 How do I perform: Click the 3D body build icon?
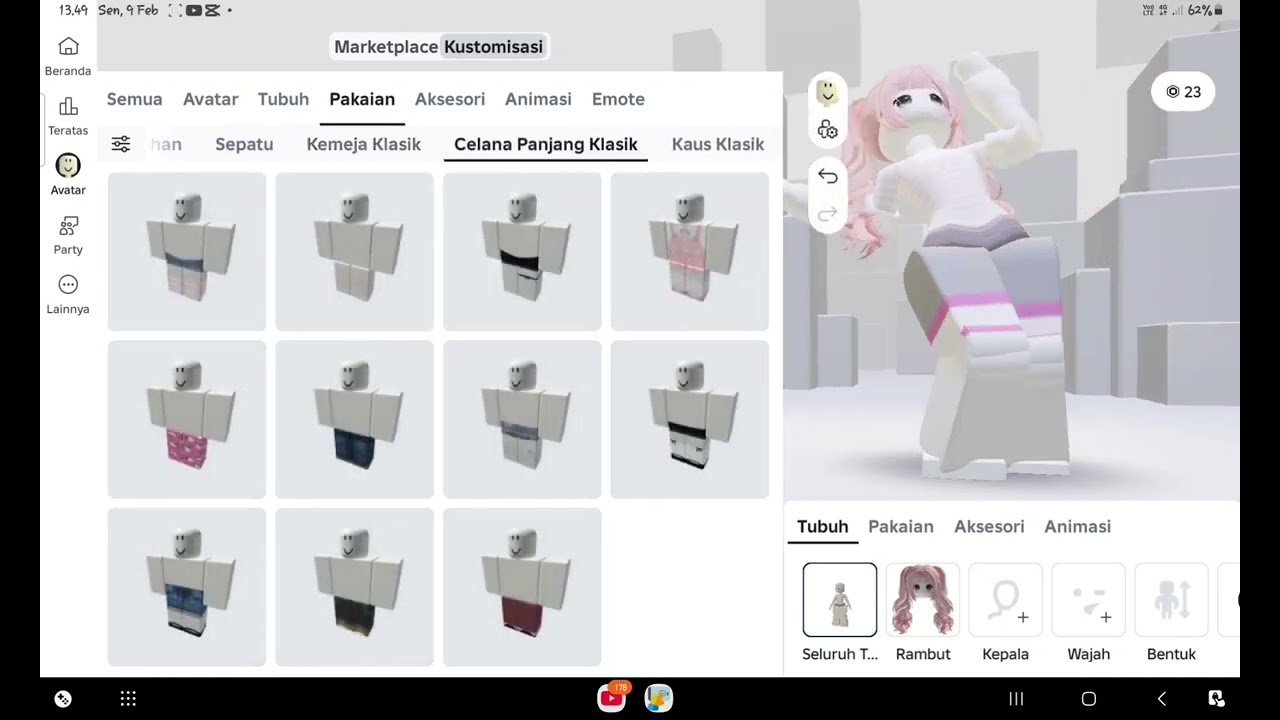827,130
